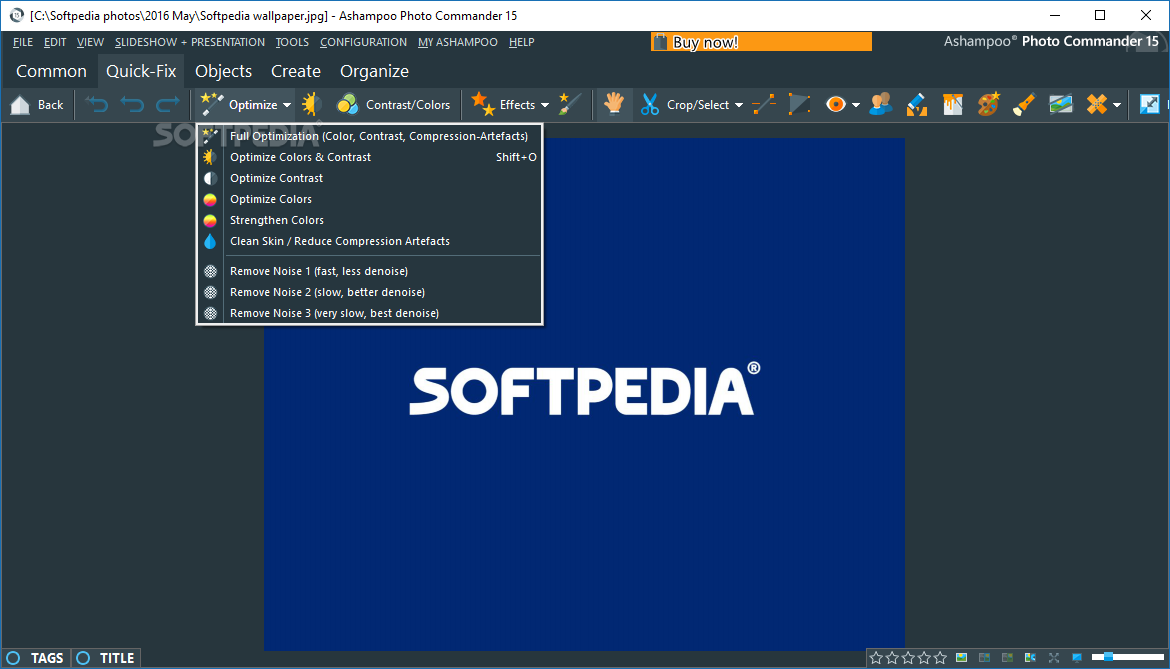
Task: Select the straighten horizon line tool
Action: click(763, 104)
